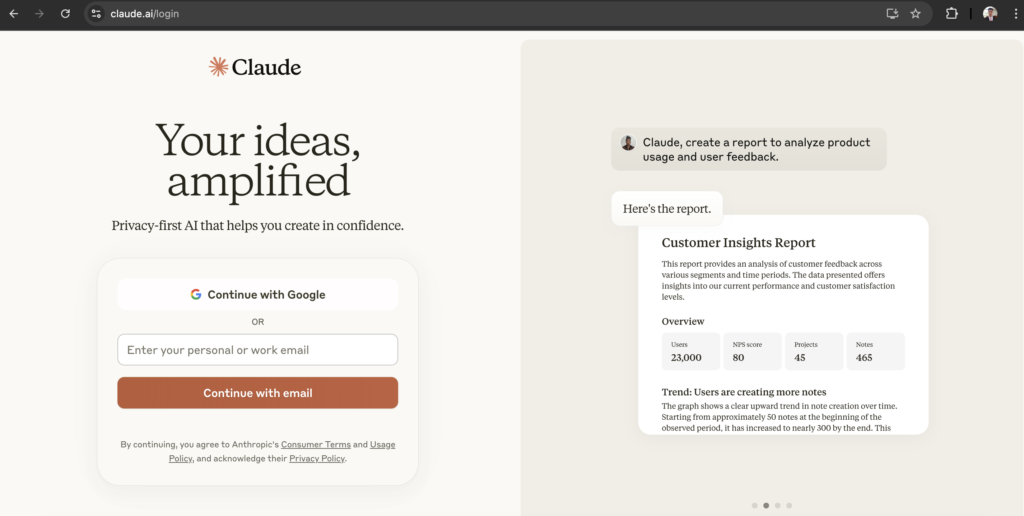The width and height of the screenshot is (1024, 516).
Task: Select the third carousel dot
Action: pyautogui.click(x=778, y=505)
